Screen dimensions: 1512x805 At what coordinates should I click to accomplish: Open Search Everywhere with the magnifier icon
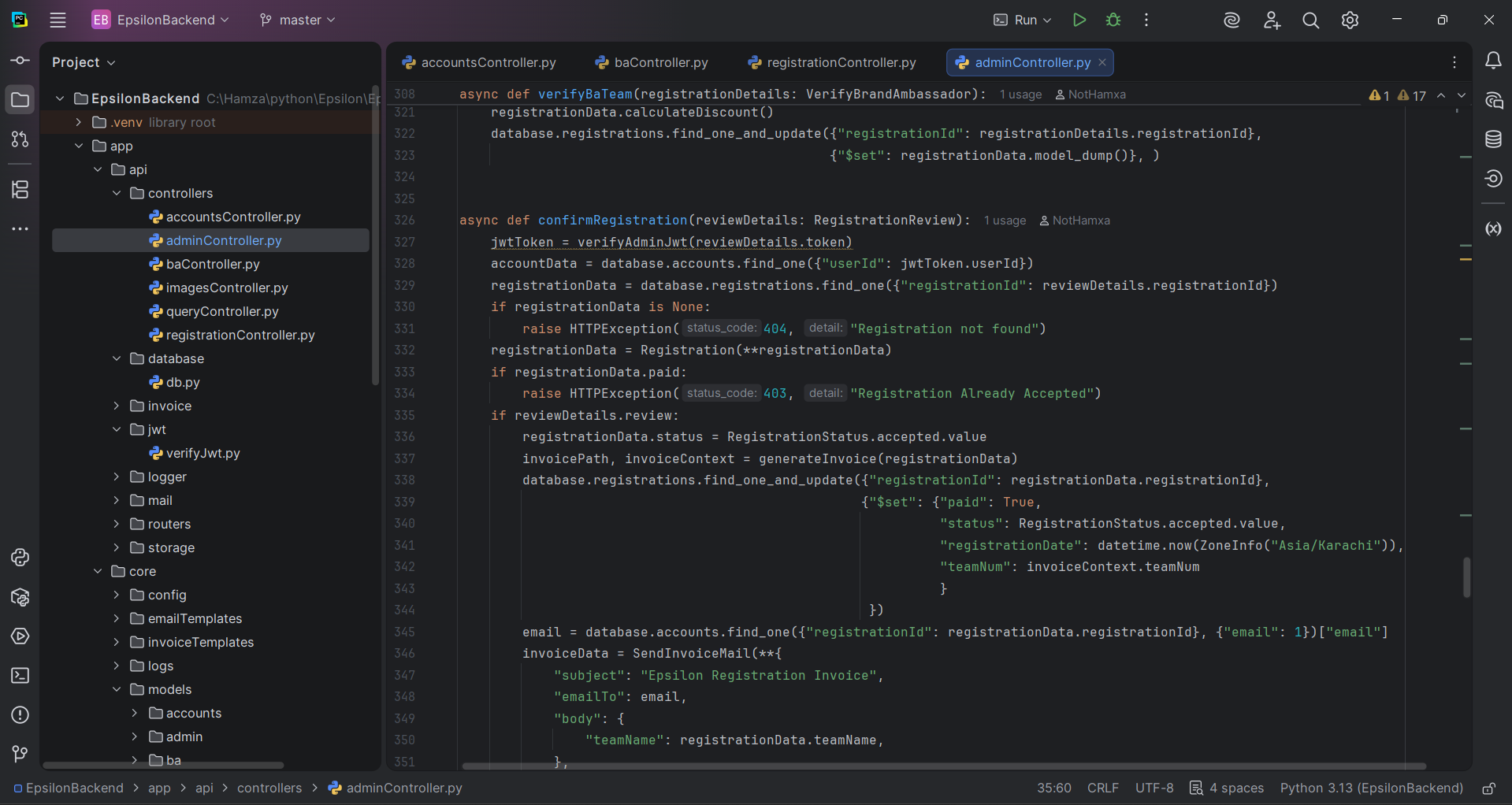1311,20
